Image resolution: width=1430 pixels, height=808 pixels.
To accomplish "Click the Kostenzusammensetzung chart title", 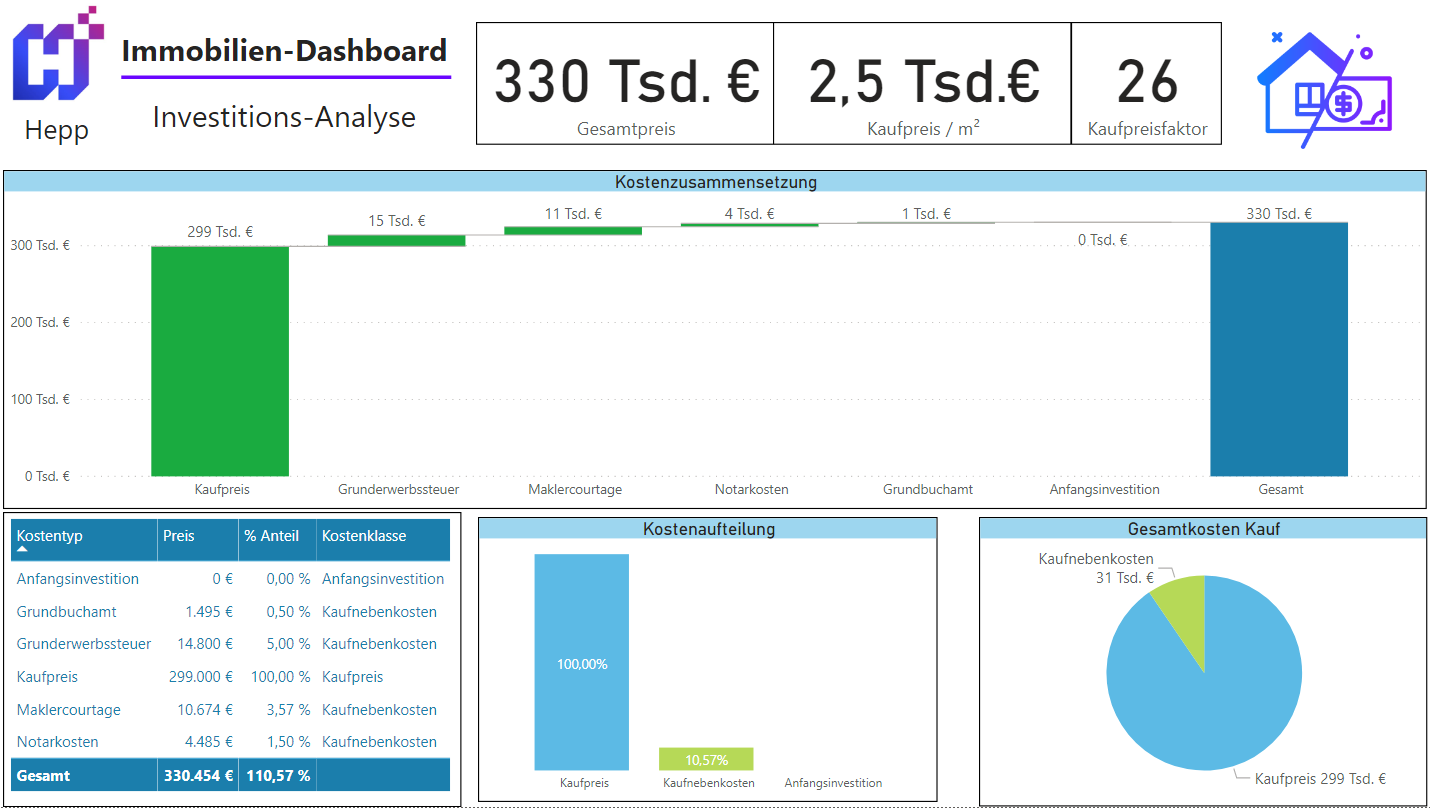I will click(x=715, y=182).
